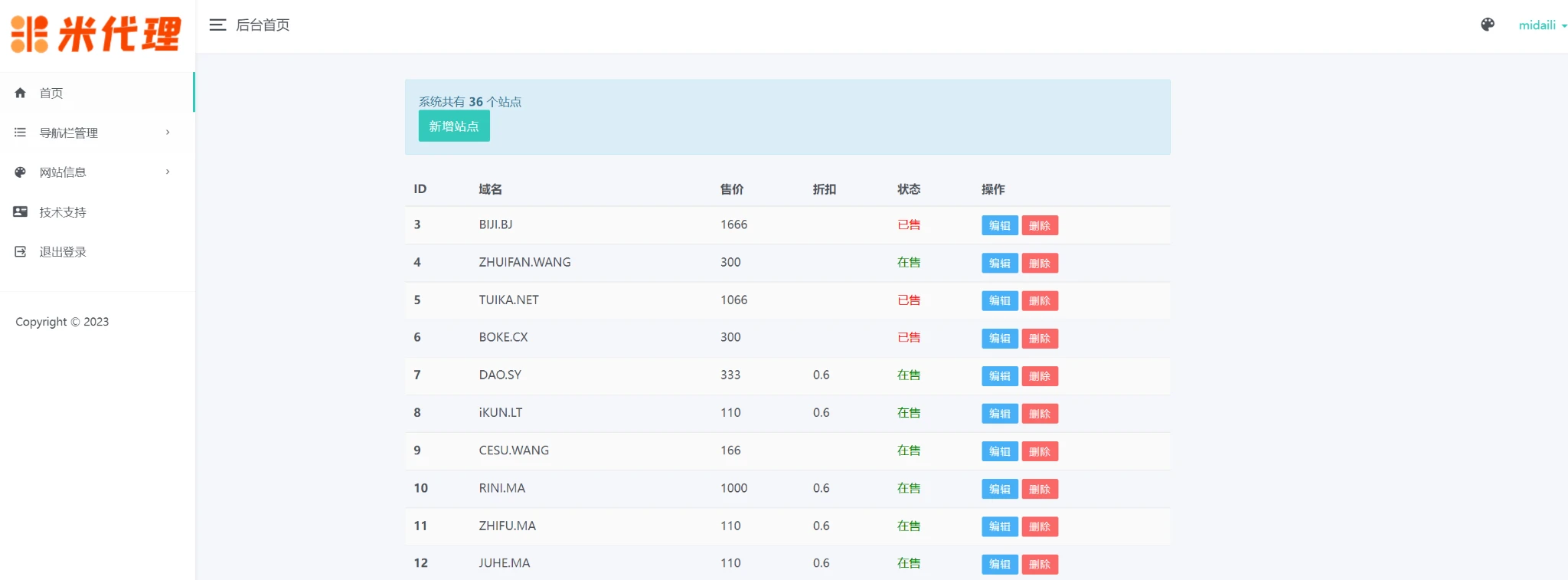Click the 新增站点 button

(x=454, y=126)
